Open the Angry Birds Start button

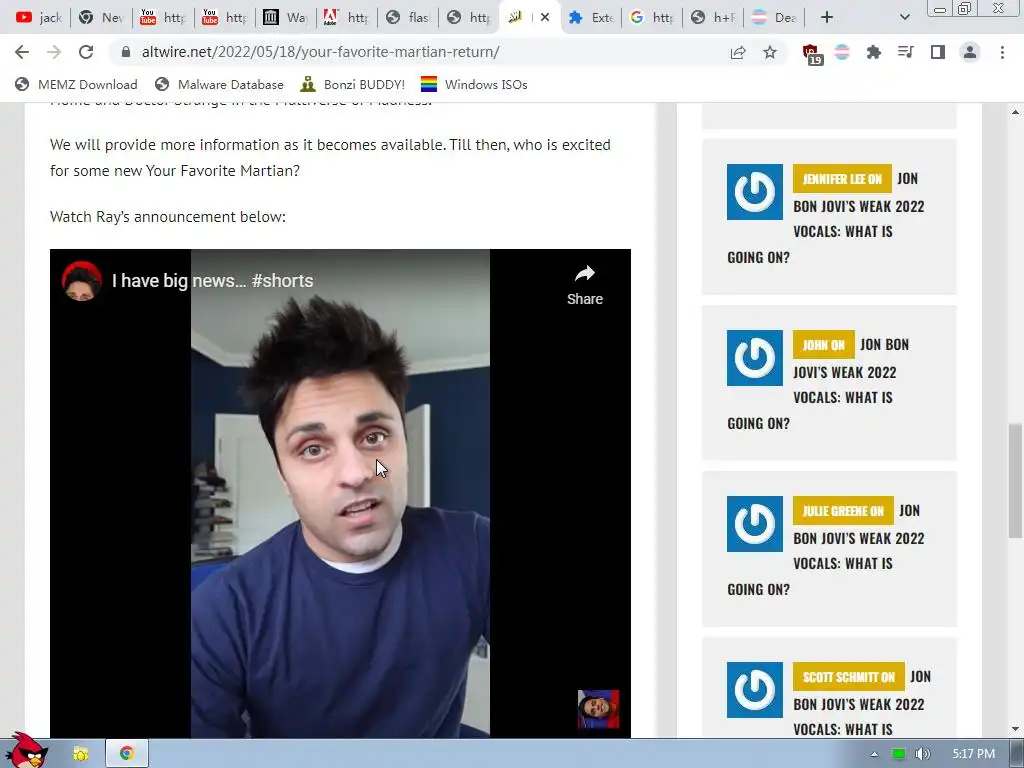26,751
